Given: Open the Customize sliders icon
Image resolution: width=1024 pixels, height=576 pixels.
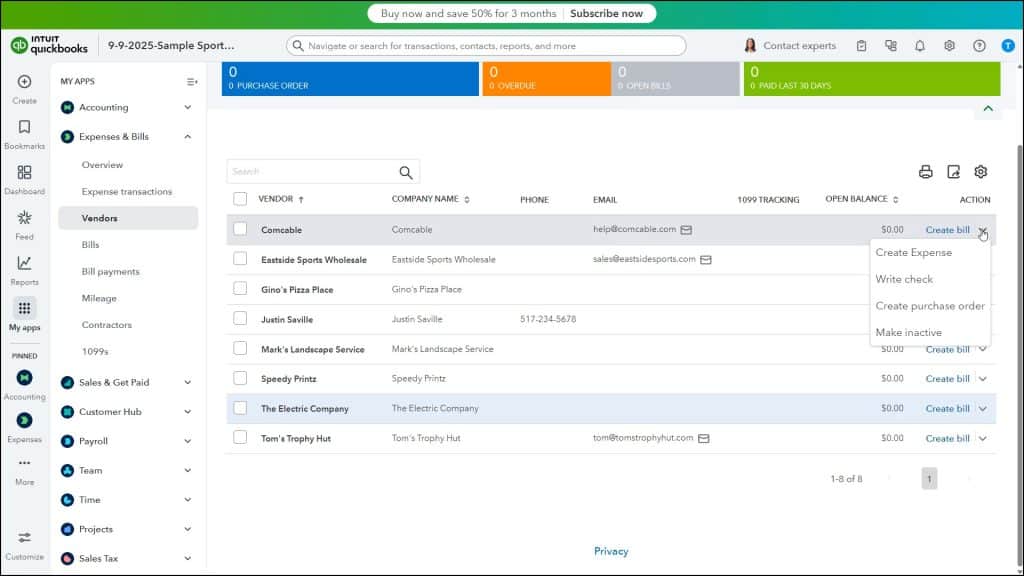Looking at the screenshot, I should coord(24,537).
